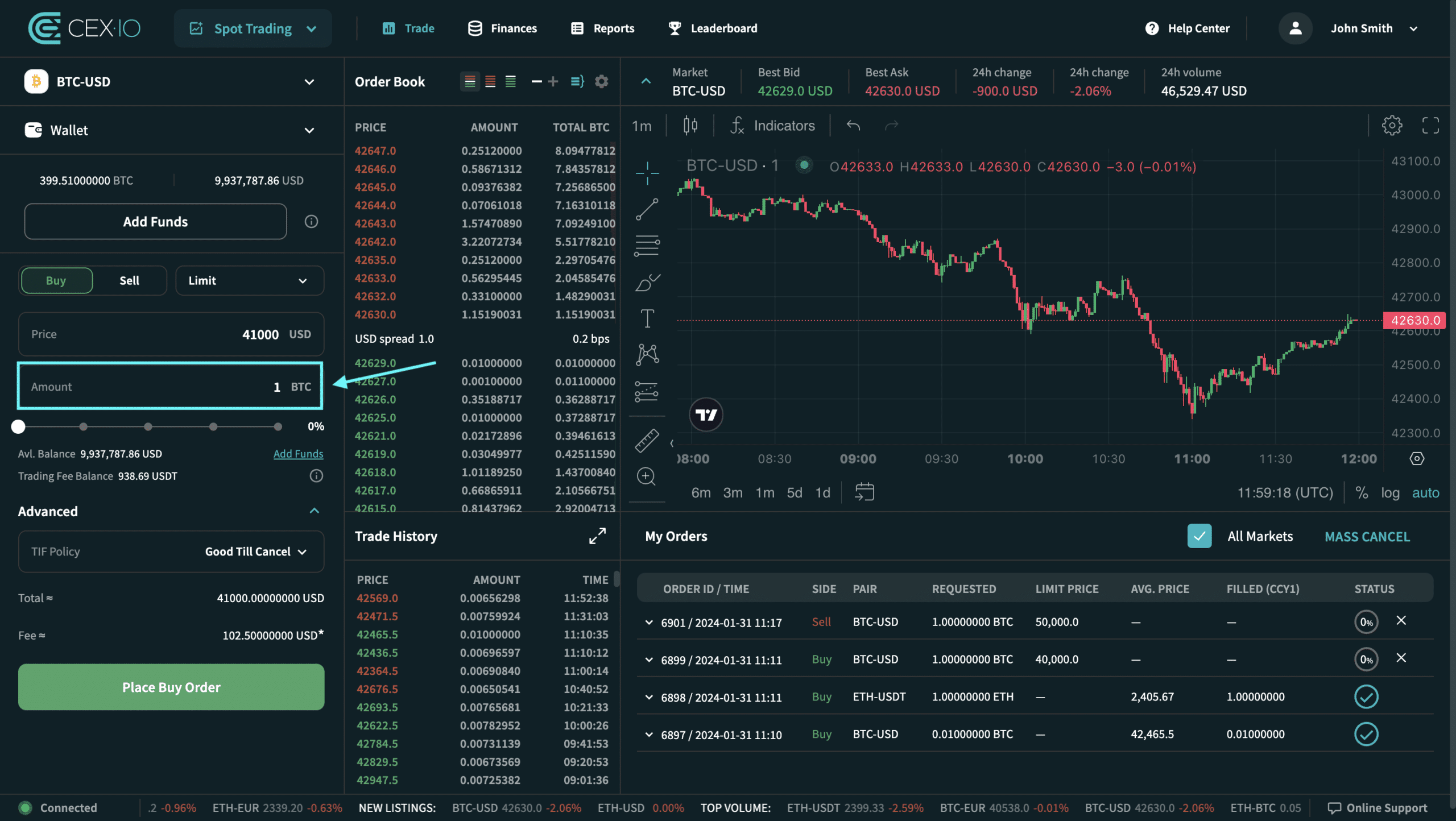
Task: Select the text annotation tool
Action: 647,318
